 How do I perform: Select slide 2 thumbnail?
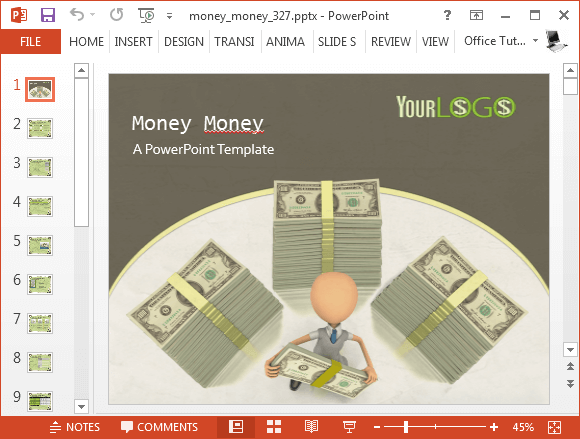pos(40,128)
